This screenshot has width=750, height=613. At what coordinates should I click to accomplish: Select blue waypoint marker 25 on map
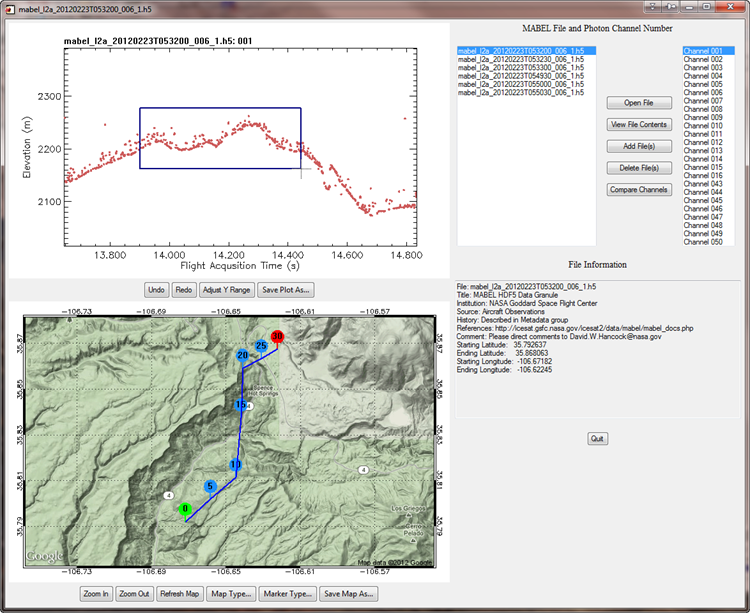tap(260, 346)
